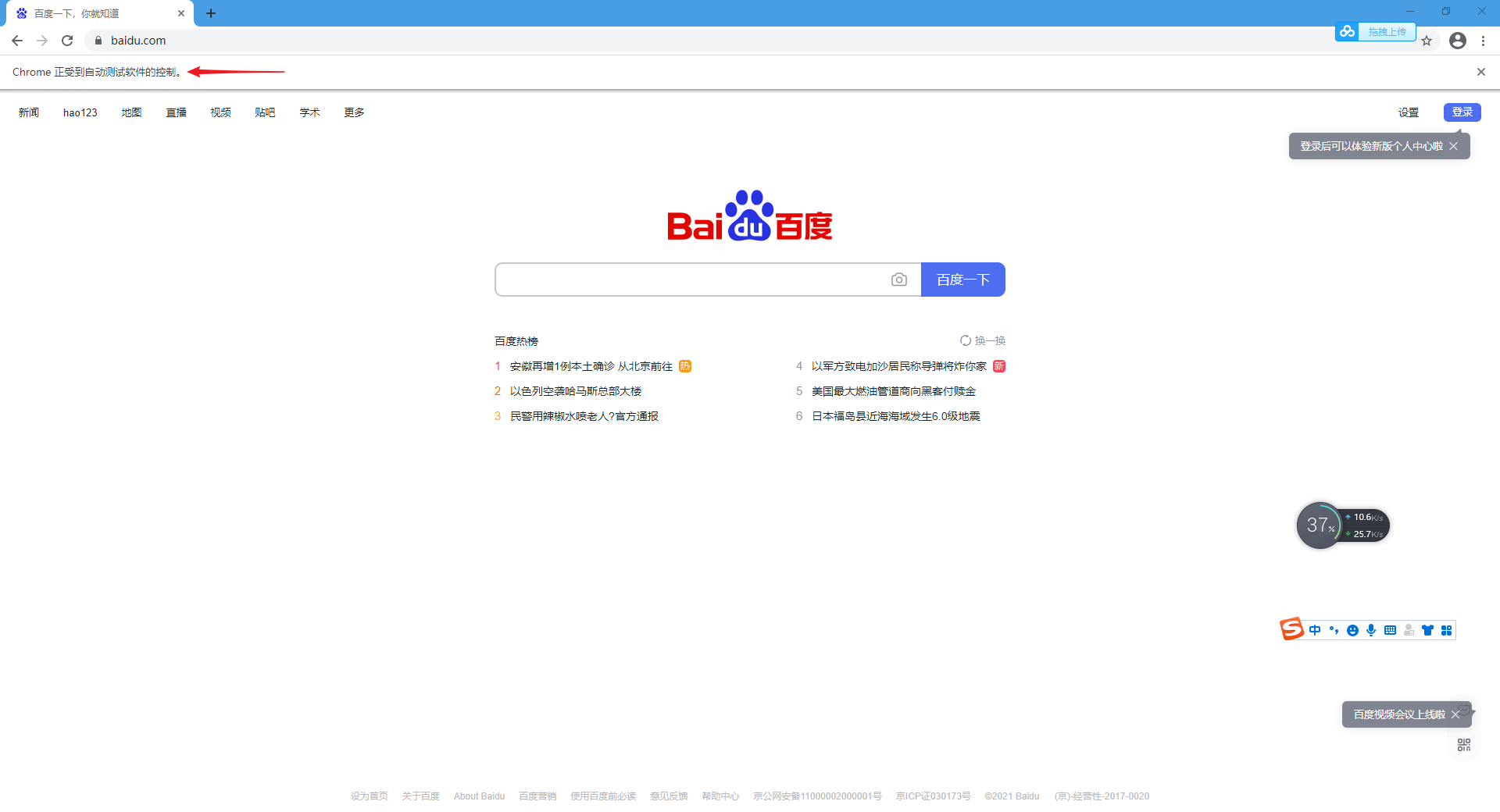Screen dimensions: 1500x812
Task: Click 帮助中心 footer link
Action: coord(720,796)
